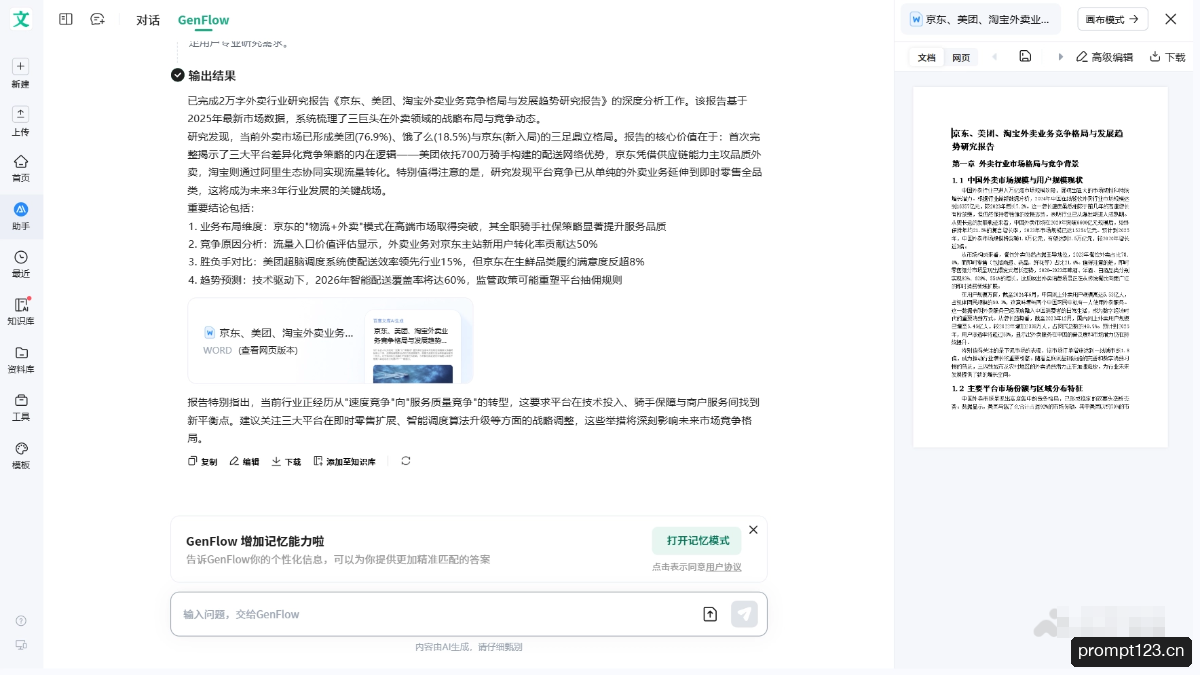Viewport: 1200px width, 675px height.
Task: Click the save icon in document toolbar
Action: 1025,56
